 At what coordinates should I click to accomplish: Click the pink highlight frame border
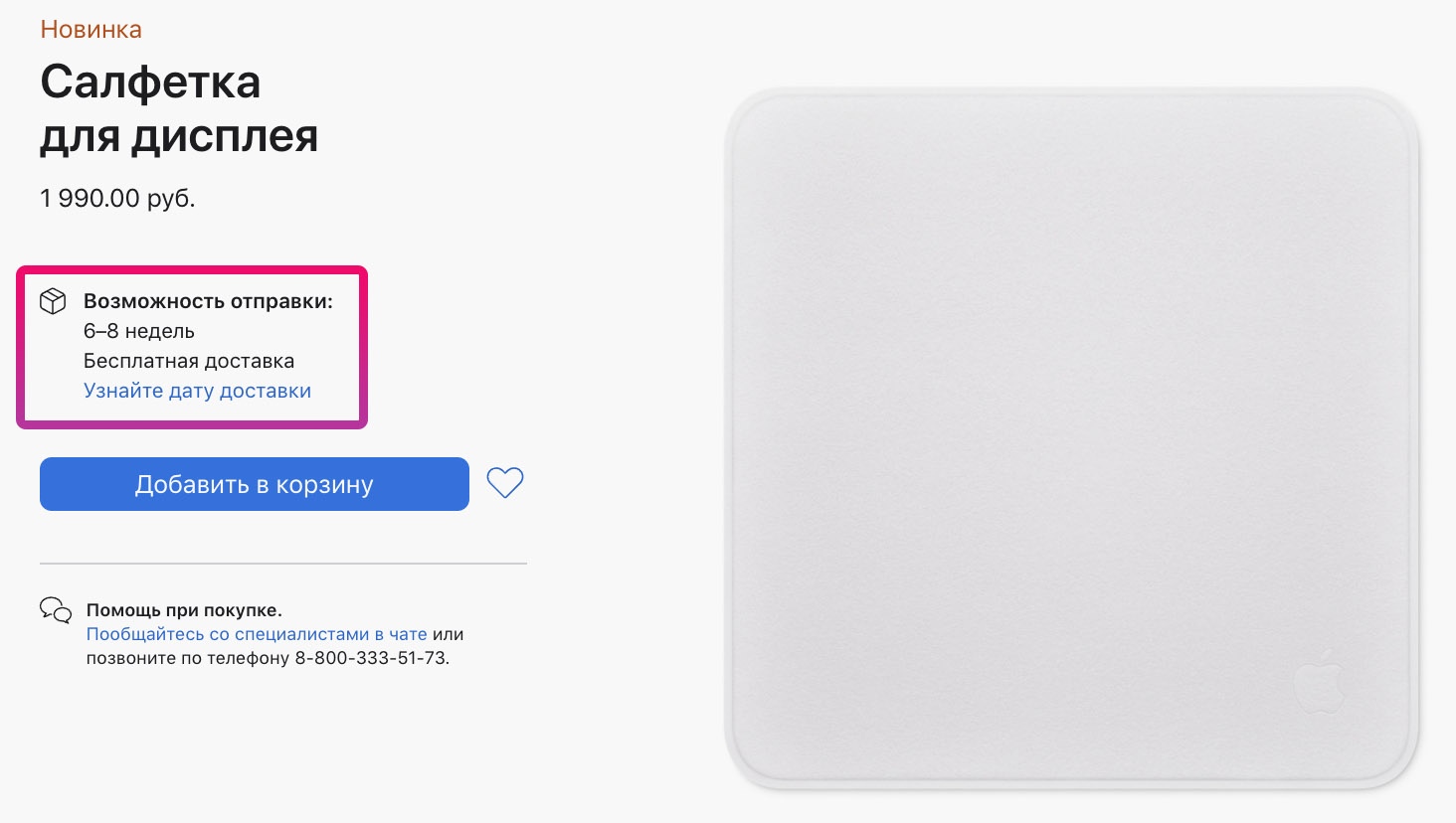(192, 269)
